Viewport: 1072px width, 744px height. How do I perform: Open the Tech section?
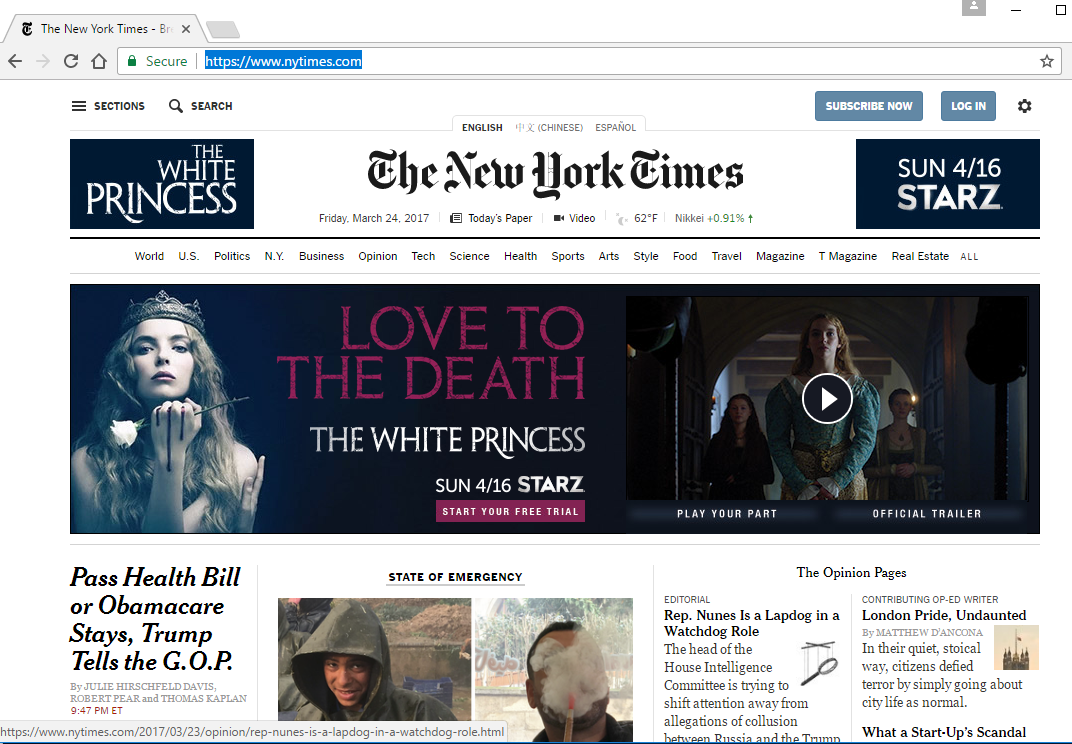click(x=423, y=256)
